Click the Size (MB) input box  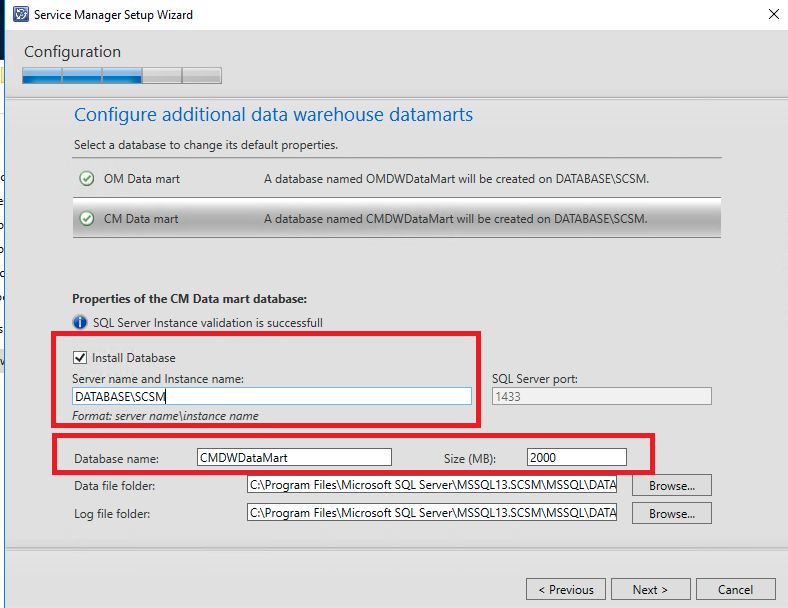coord(577,457)
